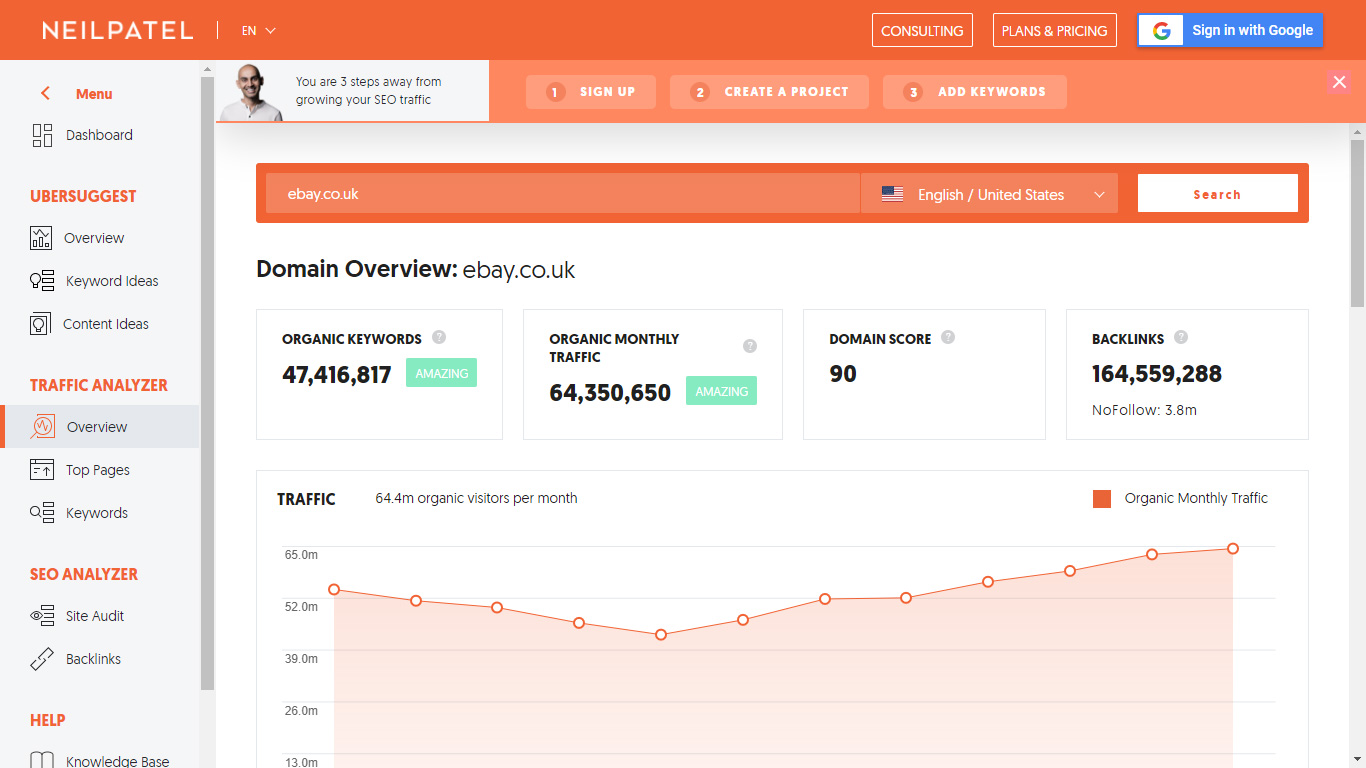Click the Traffic Analyzer Overview icon
The height and width of the screenshot is (768, 1366).
point(42,427)
